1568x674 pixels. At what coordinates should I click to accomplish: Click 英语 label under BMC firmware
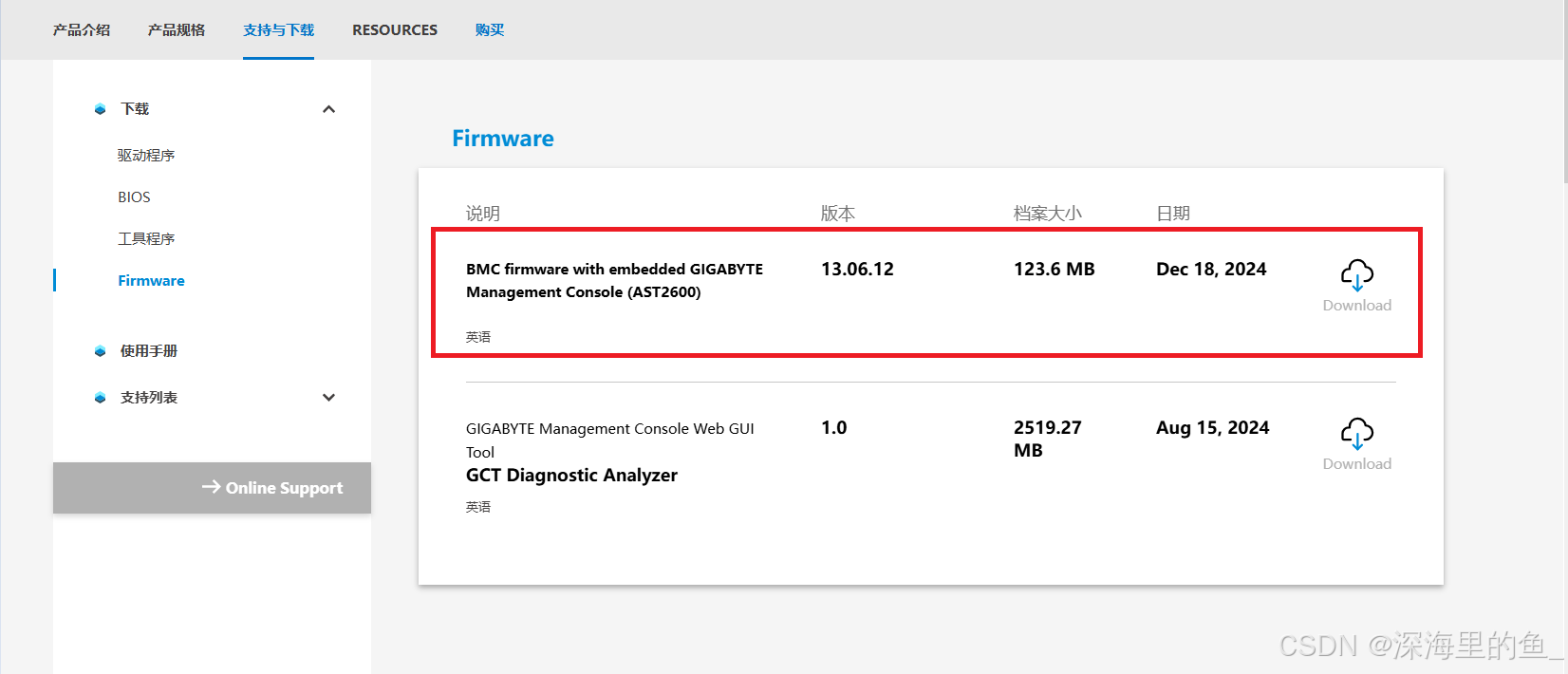[478, 337]
